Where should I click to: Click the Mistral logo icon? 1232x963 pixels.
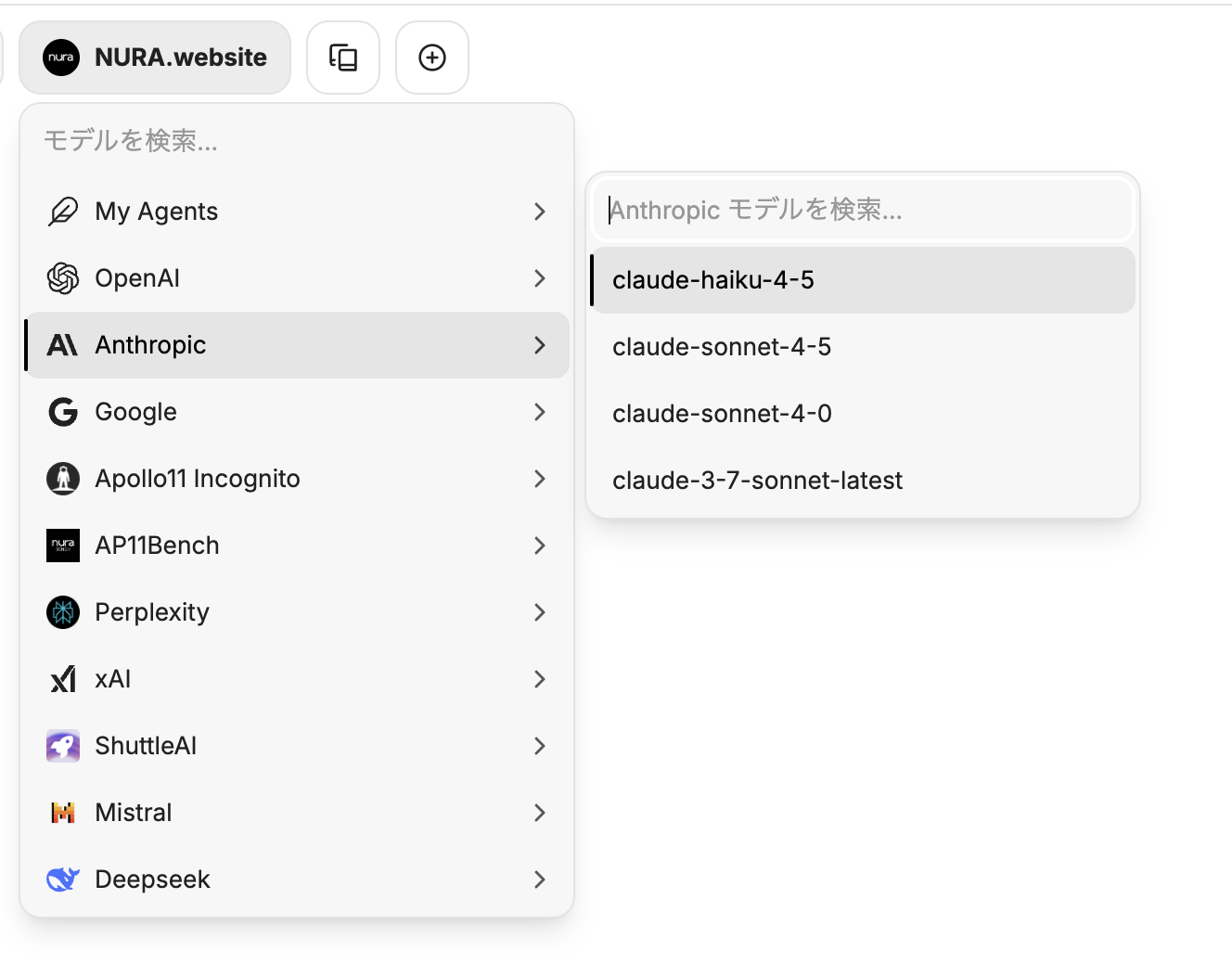tap(62, 812)
